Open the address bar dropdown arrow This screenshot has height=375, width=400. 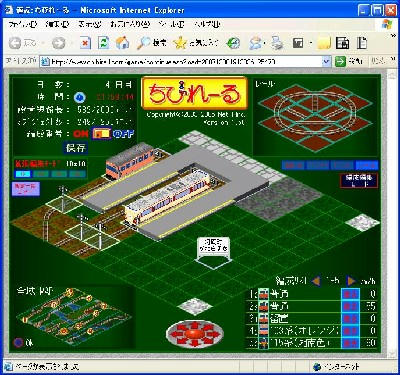coord(326,61)
